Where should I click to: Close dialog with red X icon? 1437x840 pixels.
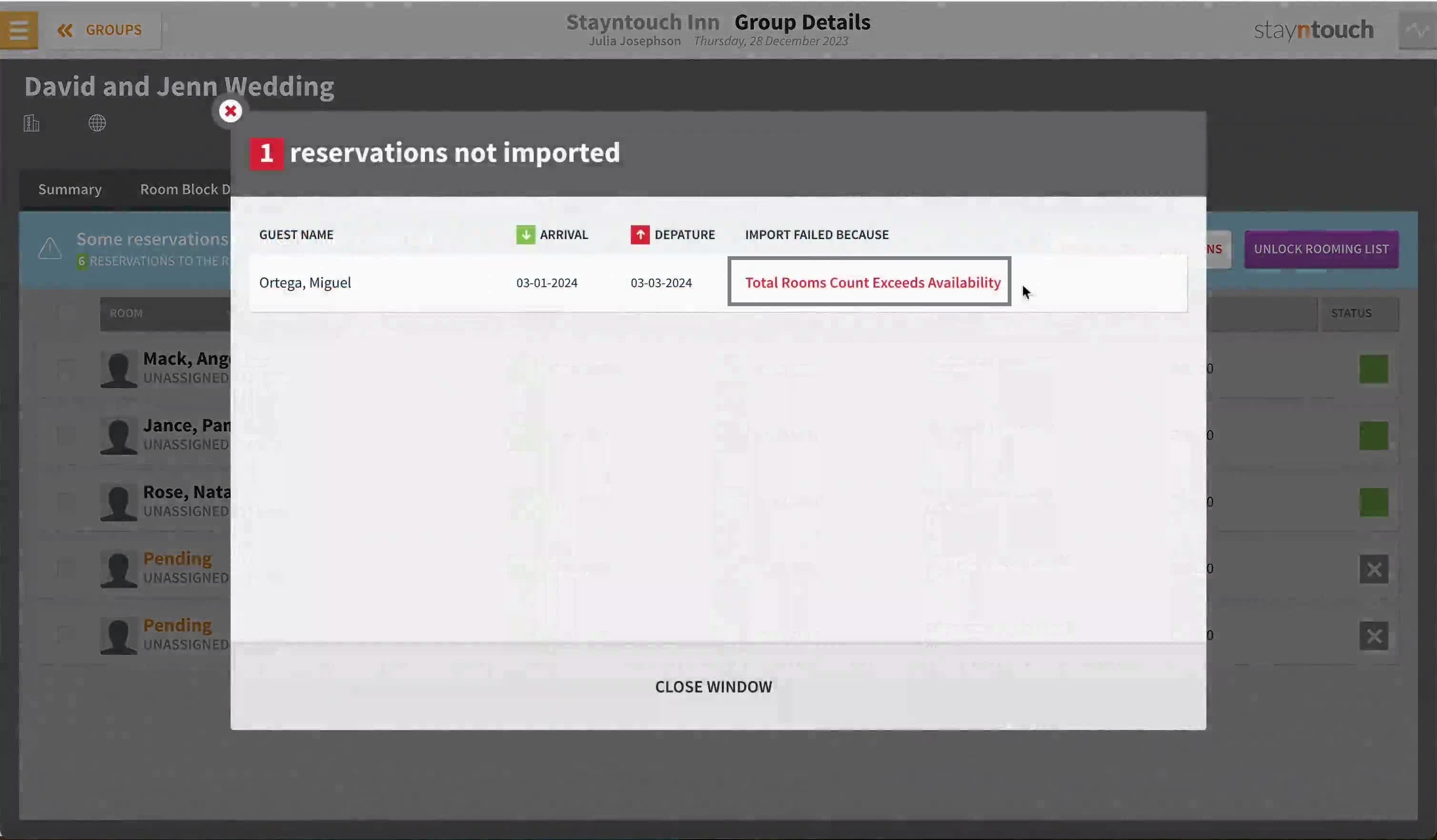(231, 111)
